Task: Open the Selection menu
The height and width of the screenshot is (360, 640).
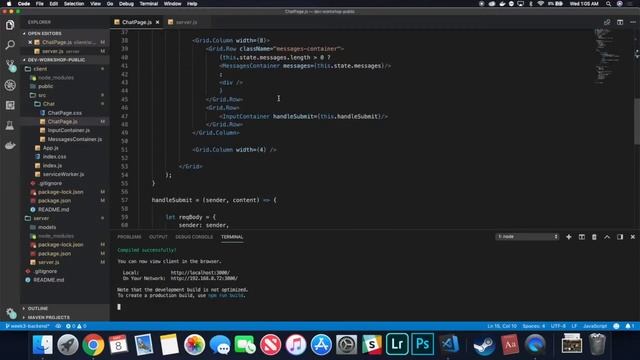Action: (74, 4)
